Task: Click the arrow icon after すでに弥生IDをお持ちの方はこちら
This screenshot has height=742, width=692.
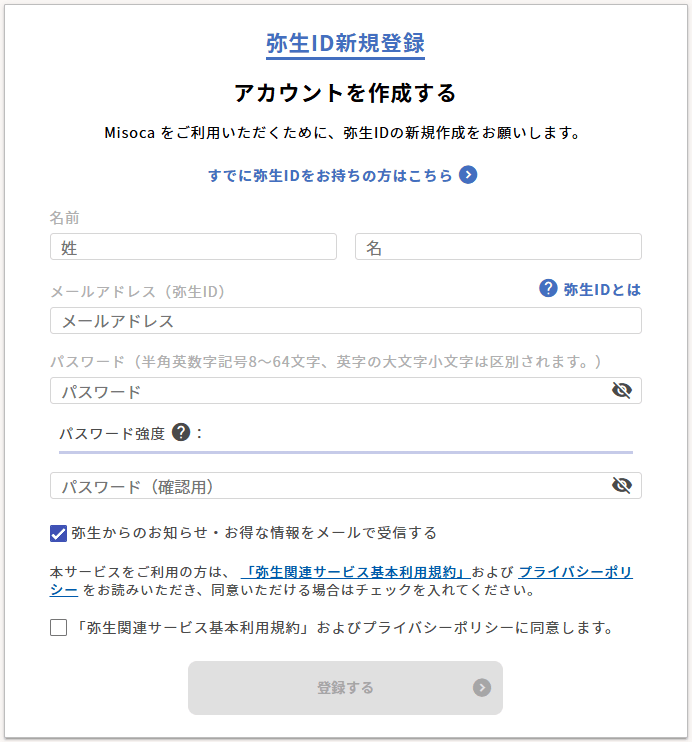Action: click(468, 175)
